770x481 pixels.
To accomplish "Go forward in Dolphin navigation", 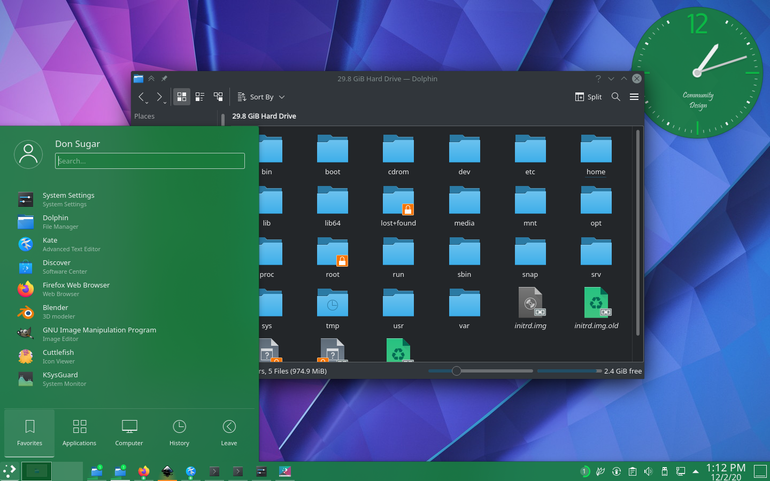I will point(160,97).
